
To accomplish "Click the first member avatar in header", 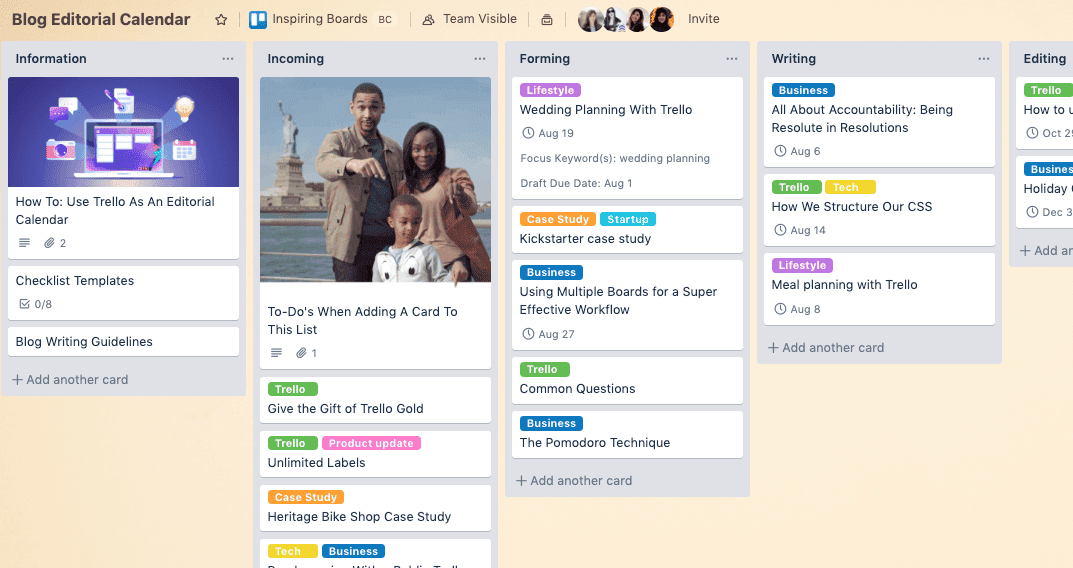I will (590, 20).
